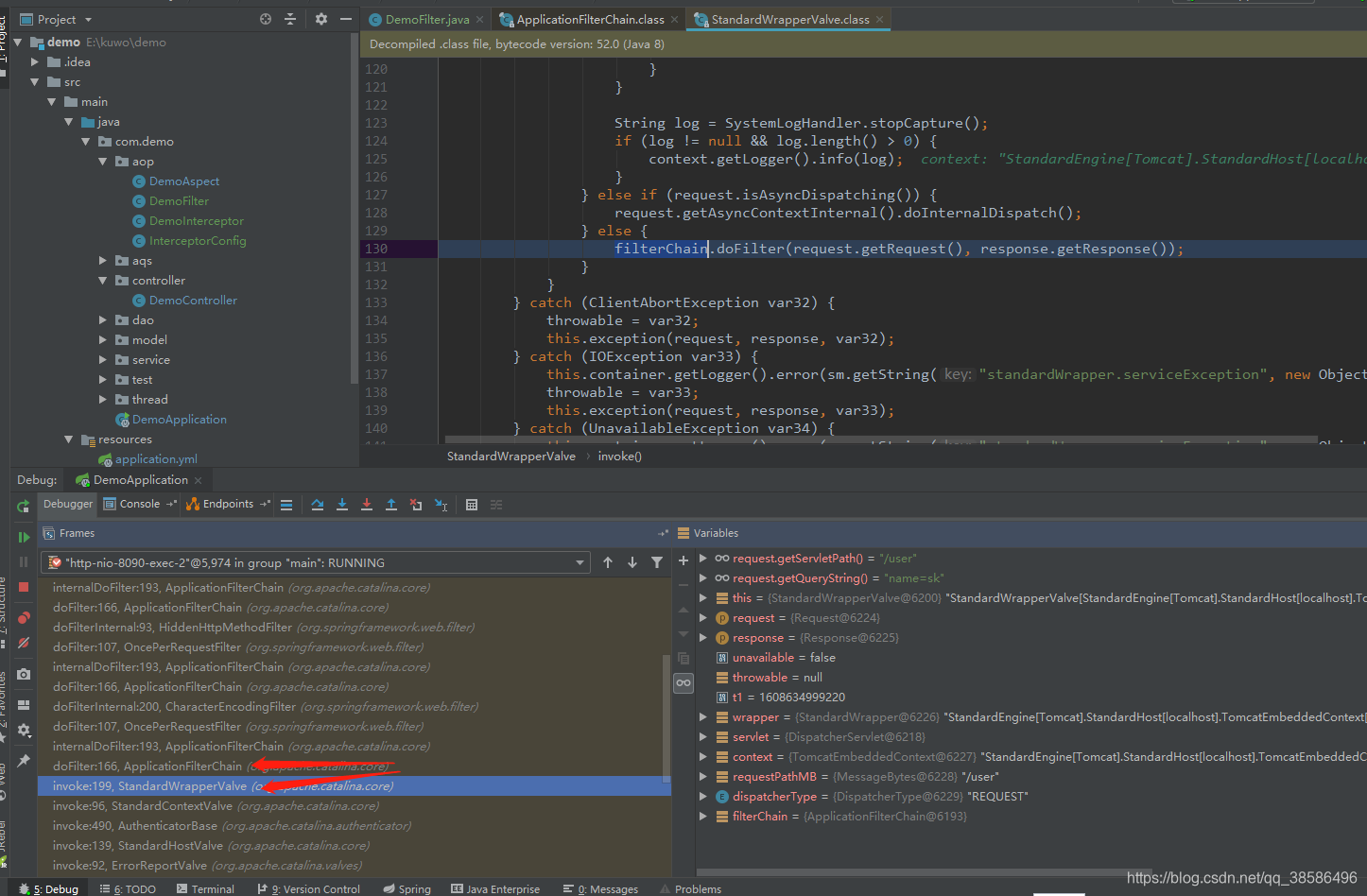Open DemoController in project tree
The height and width of the screenshot is (896, 1367).
coord(193,301)
